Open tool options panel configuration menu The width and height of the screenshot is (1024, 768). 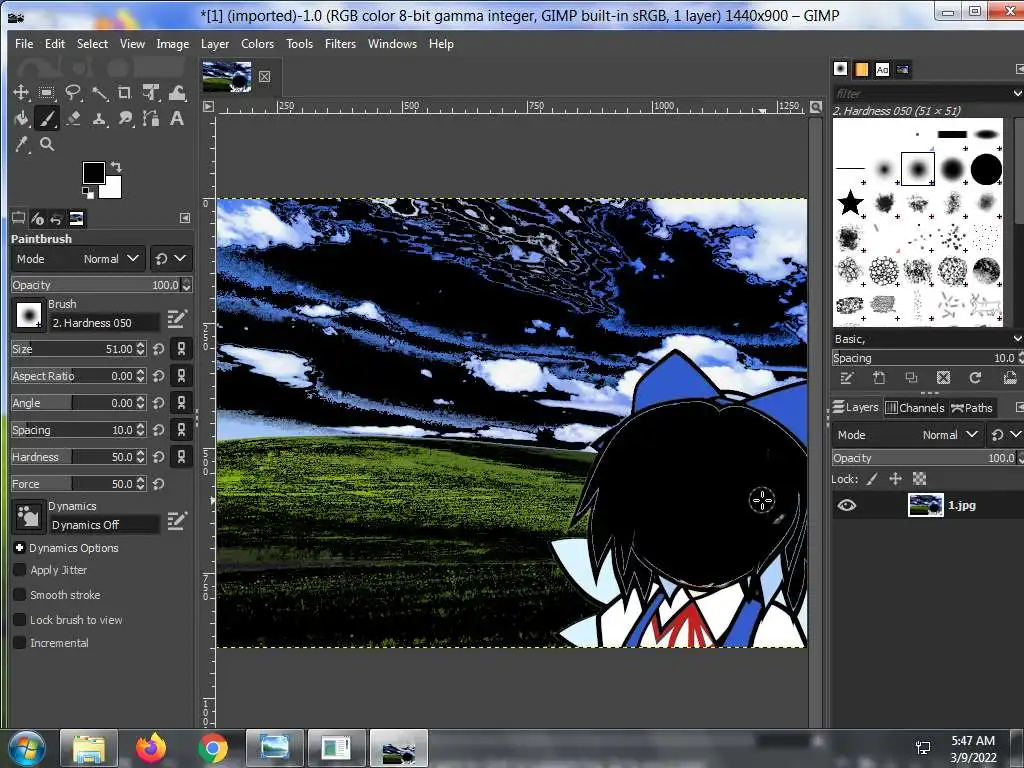tap(185, 218)
